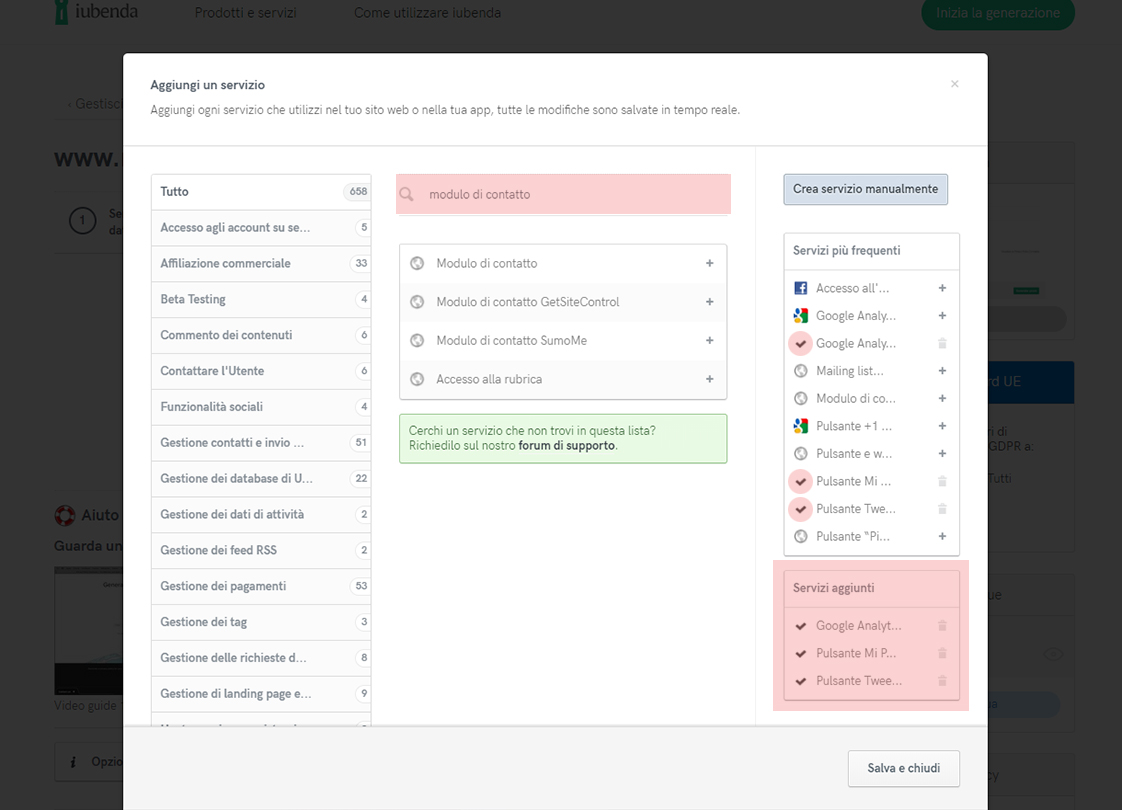The width and height of the screenshot is (1122, 810).
Task: Delete Google Analyt... from Servizi aggiunti
Action: pos(942,625)
